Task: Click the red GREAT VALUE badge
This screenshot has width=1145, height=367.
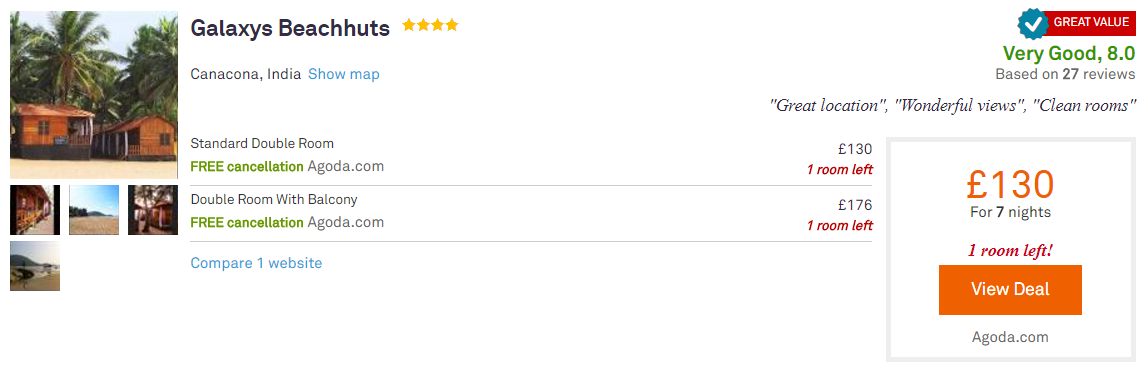Action: [x=1090, y=23]
